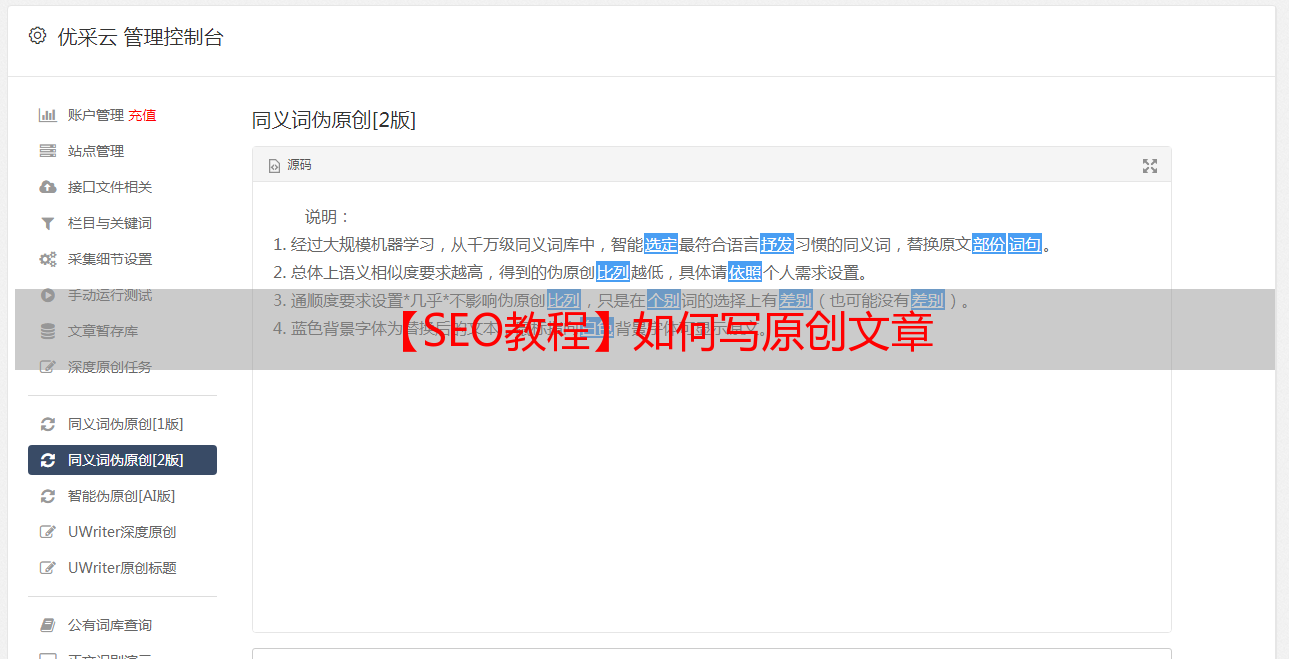
Task: Expand the editor to fullscreen
Action: coord(1150,166)
